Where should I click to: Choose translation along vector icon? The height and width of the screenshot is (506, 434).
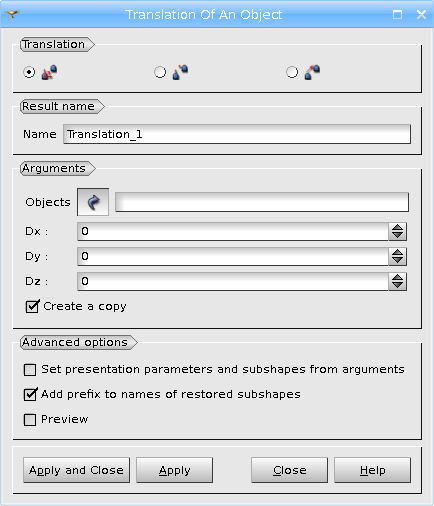click(312, 72)
